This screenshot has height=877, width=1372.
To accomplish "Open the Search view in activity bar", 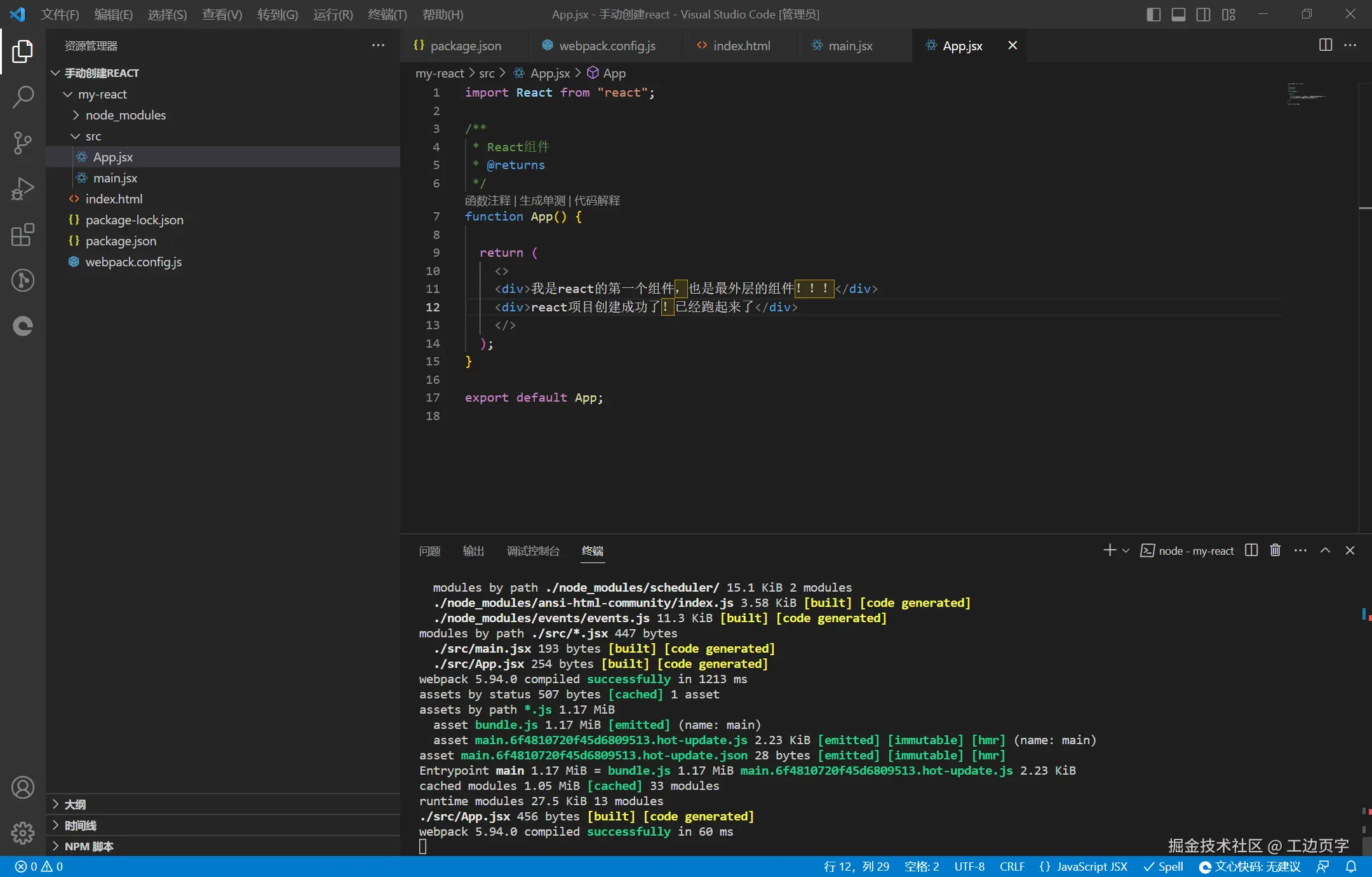I will point(23,97).
